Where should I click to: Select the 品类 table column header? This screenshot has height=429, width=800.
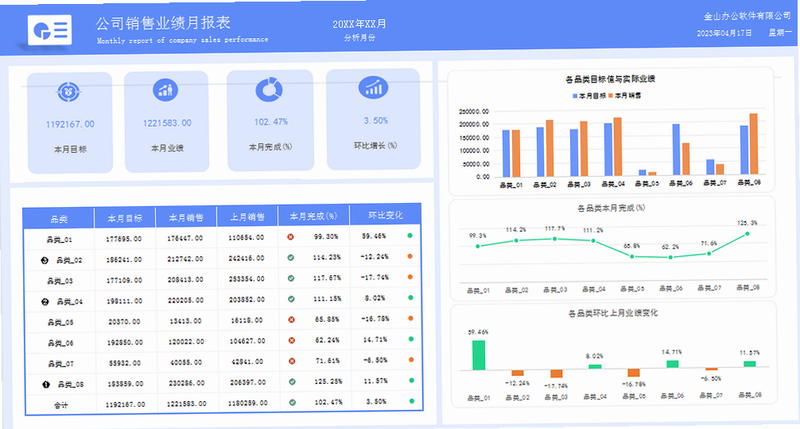(x=59, y=219)
